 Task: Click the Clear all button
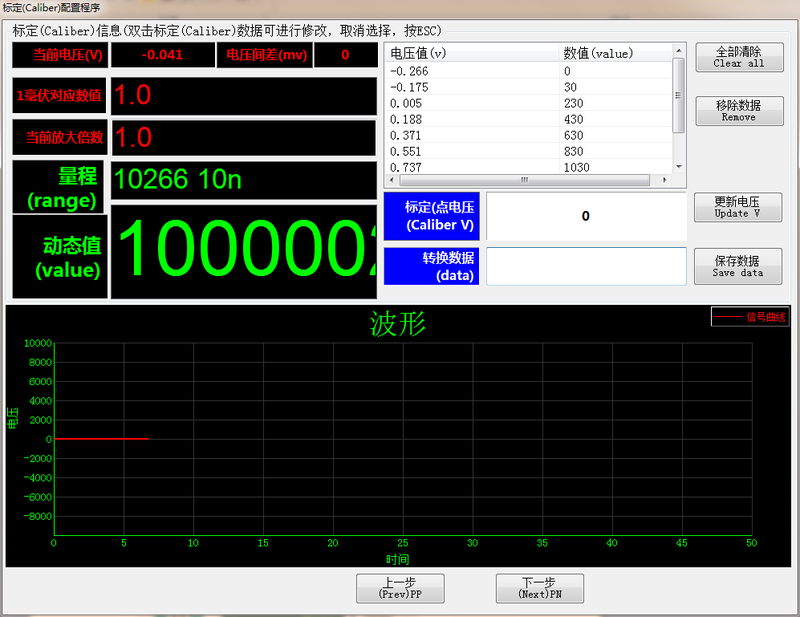coord(738,57)
